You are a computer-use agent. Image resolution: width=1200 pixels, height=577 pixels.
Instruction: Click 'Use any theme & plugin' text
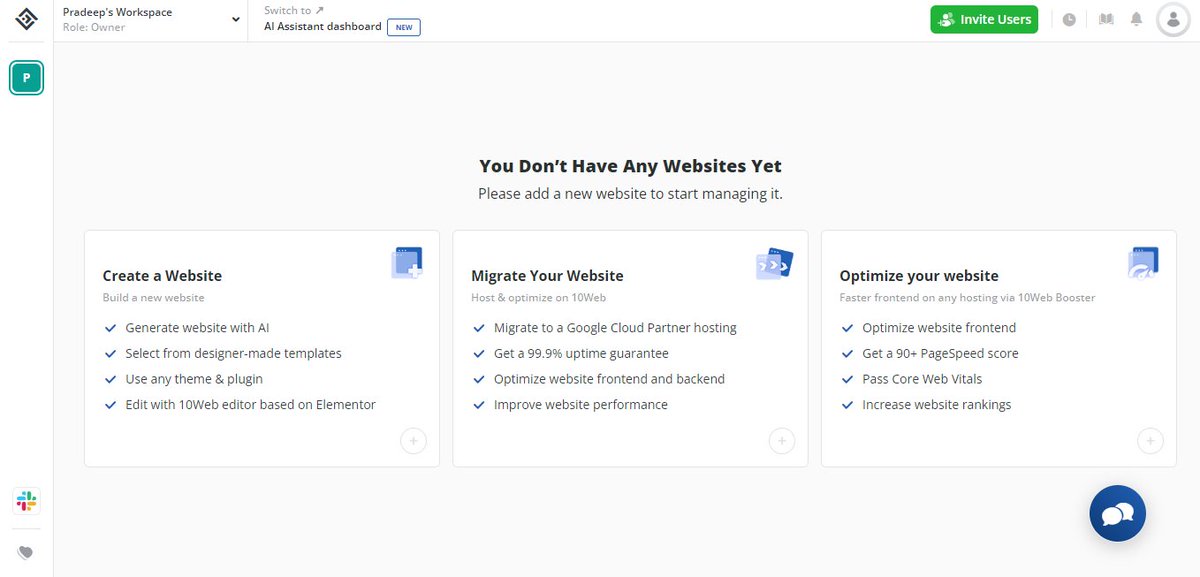pyautogui.click(x=194, y=379)
